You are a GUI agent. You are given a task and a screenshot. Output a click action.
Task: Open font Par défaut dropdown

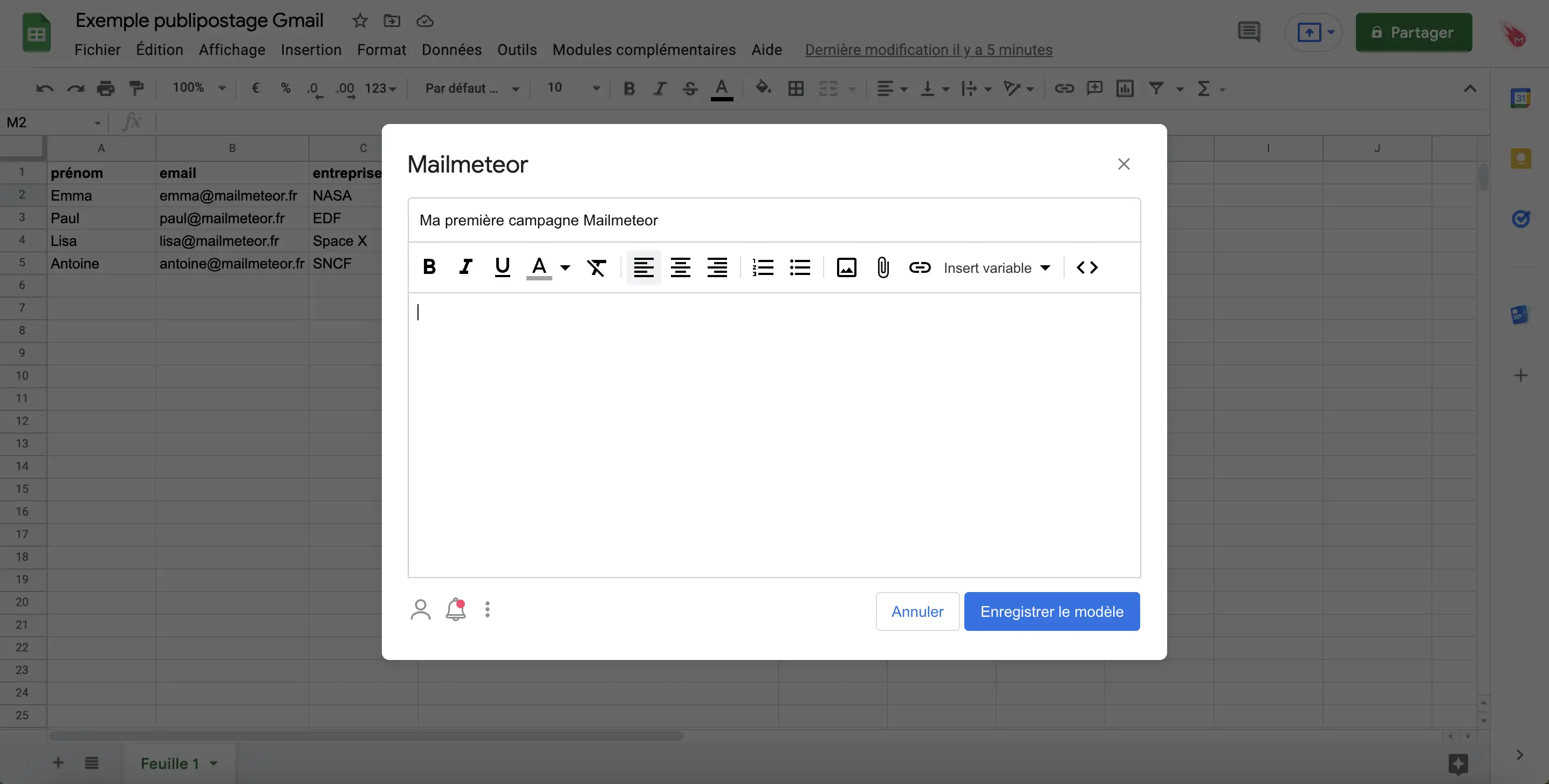472,88
